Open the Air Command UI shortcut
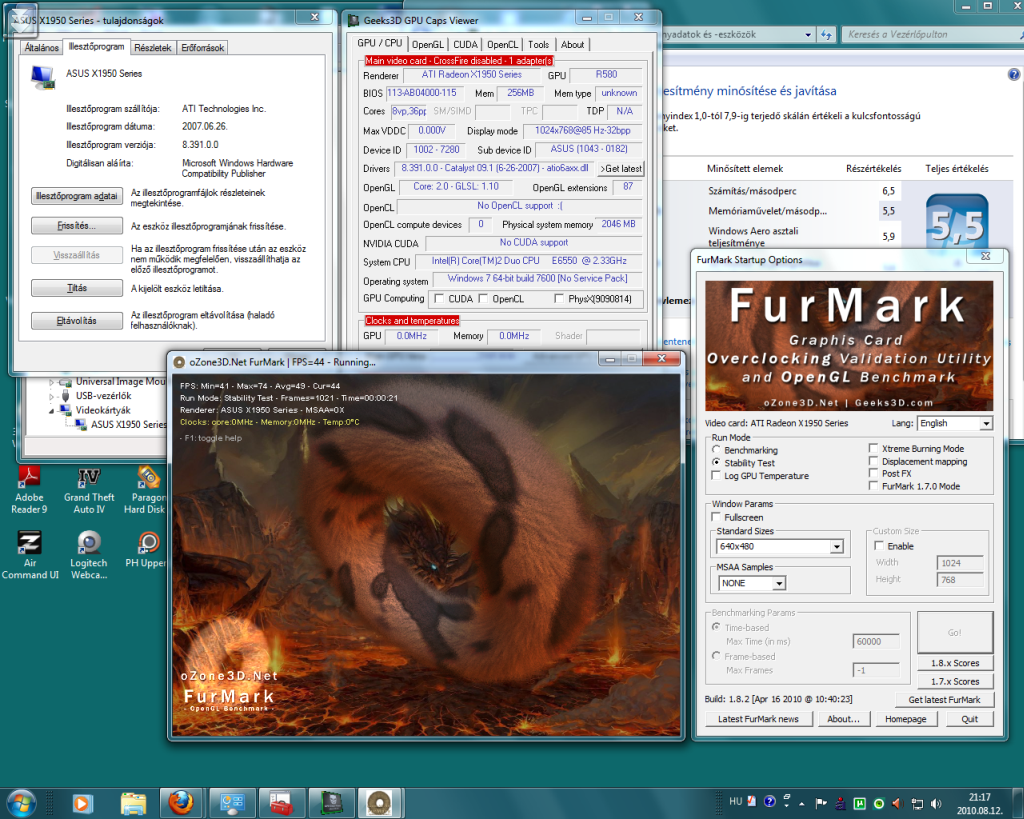This screenshot has width=1024, height=819. tap(29, 555)
